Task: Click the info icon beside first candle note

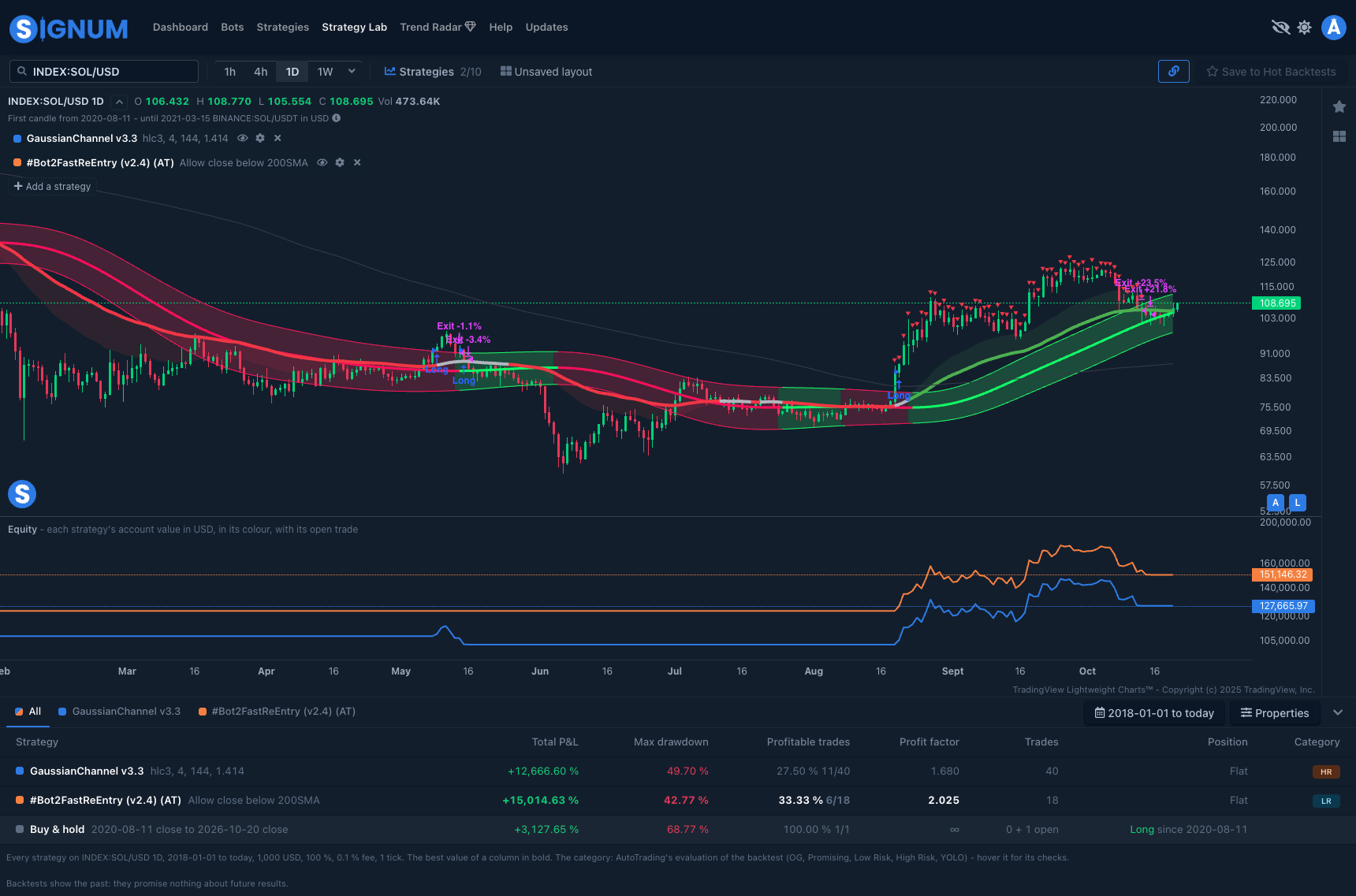Action: (337, 118)
